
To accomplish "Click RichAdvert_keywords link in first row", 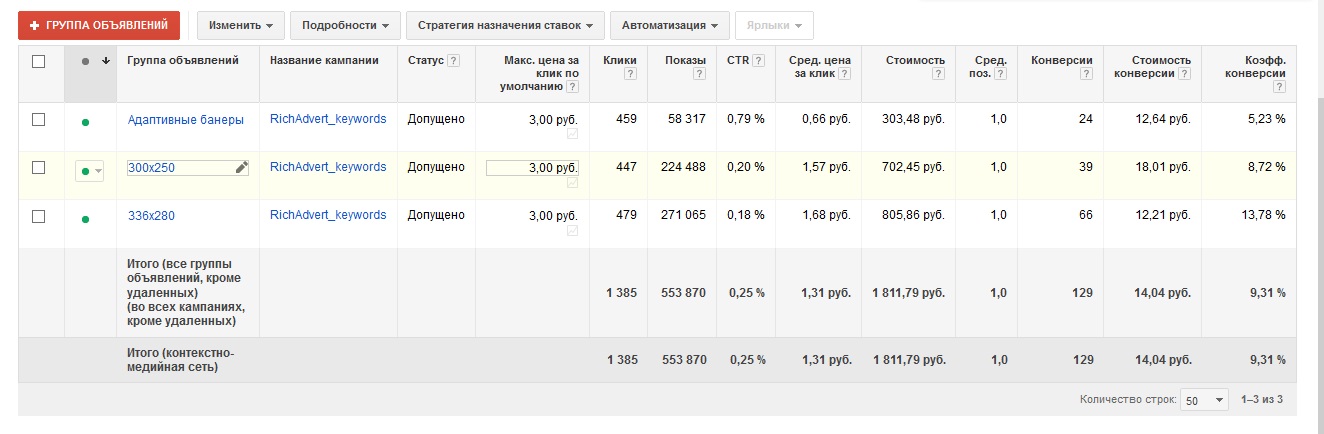I will click(x=328, y=119).
